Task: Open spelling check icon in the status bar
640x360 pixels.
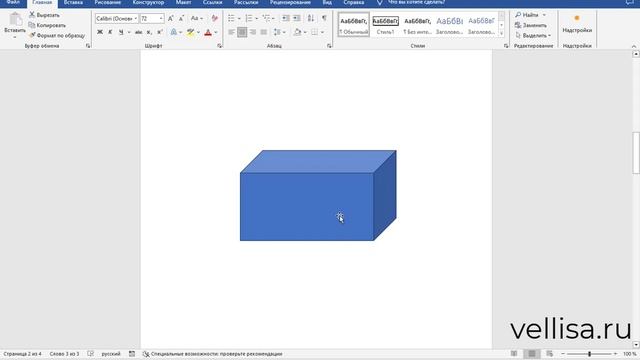Action: click(90, 354)
